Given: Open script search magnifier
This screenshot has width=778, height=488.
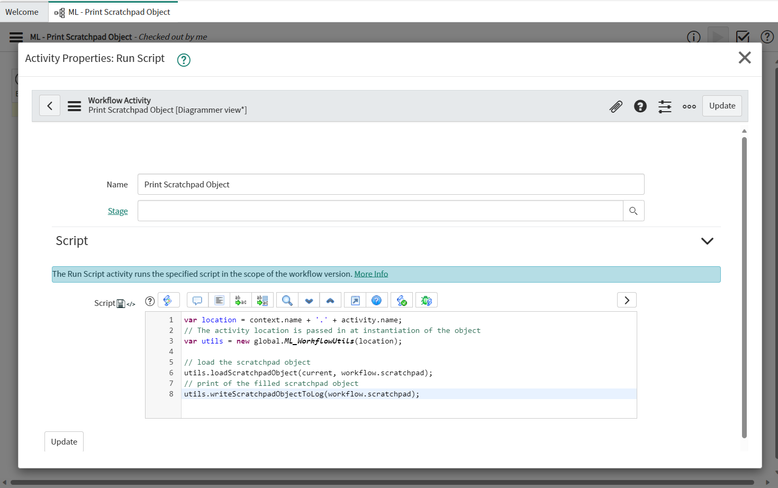Looking at the screenshot, I should [x=287, y=301].
